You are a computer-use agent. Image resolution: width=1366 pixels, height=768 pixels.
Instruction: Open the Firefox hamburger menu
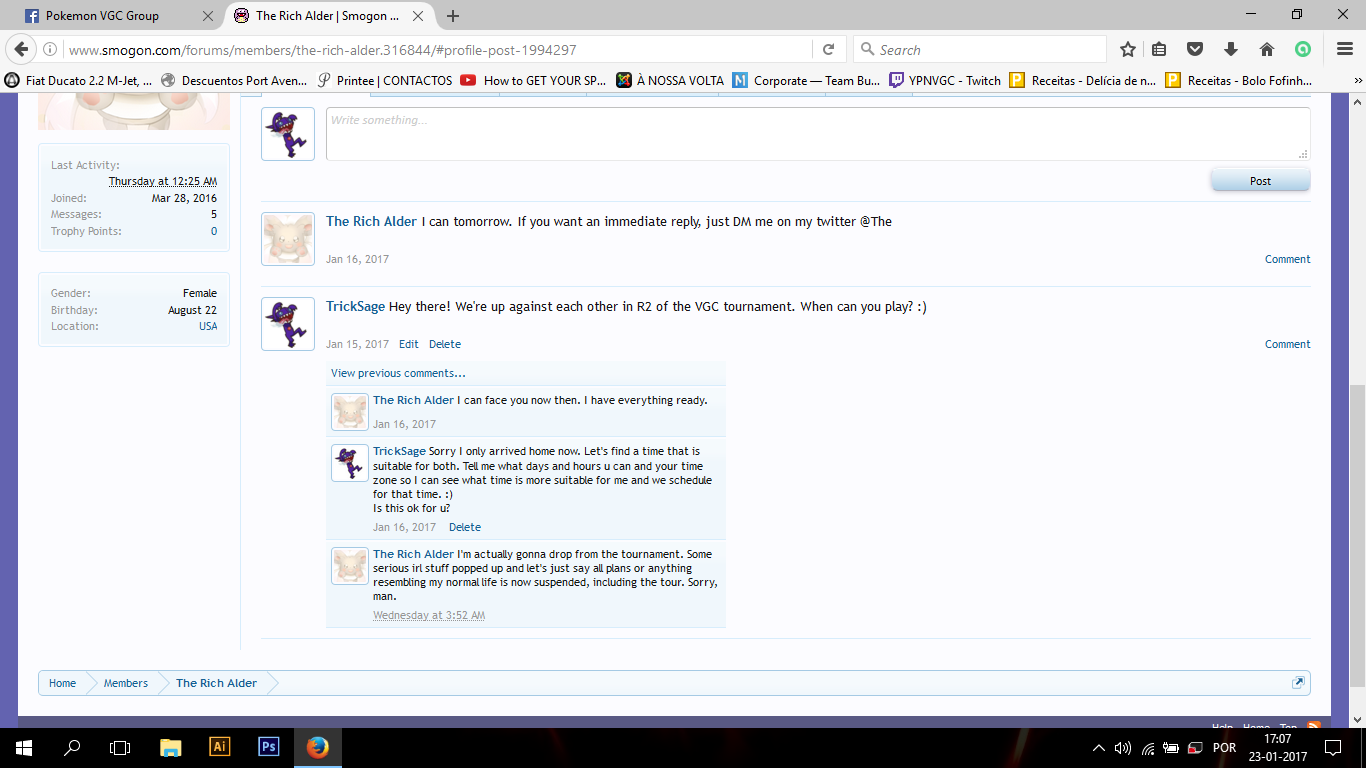click(1345, 50)
